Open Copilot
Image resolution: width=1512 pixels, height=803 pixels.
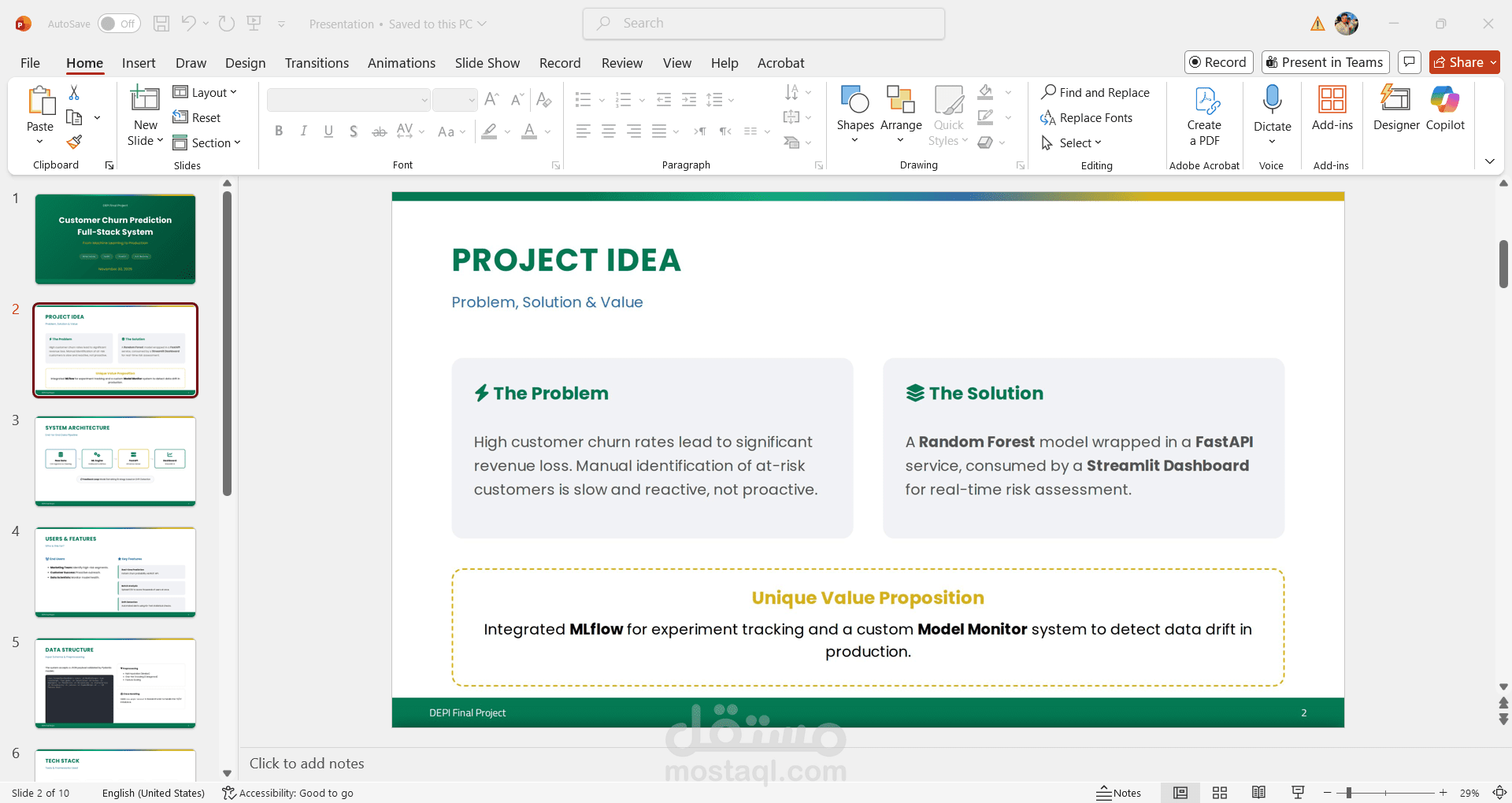point(1447,109)
